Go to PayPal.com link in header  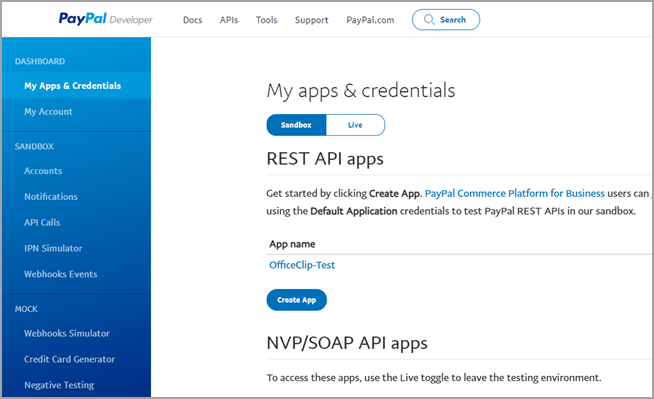pos(370,20)
